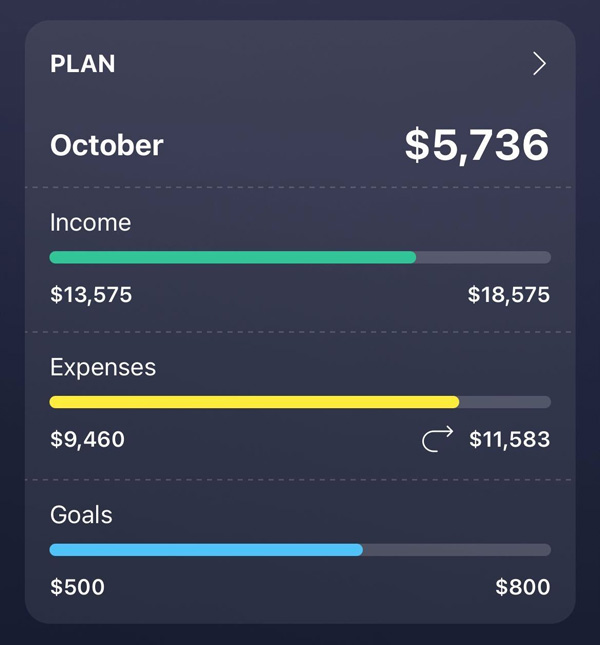
Task: Open the Plan details chevron arrow
Action: pos(539,64)
